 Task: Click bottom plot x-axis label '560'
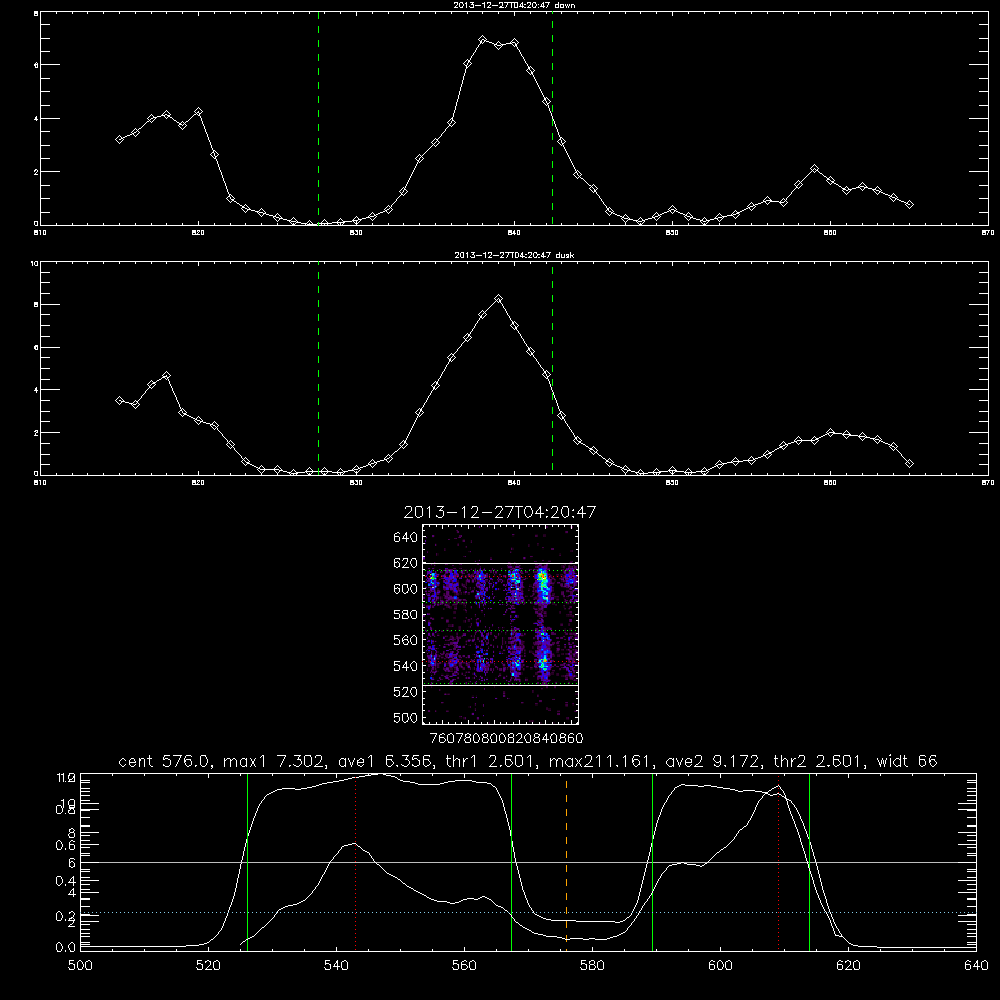click(x=464, y=966)
